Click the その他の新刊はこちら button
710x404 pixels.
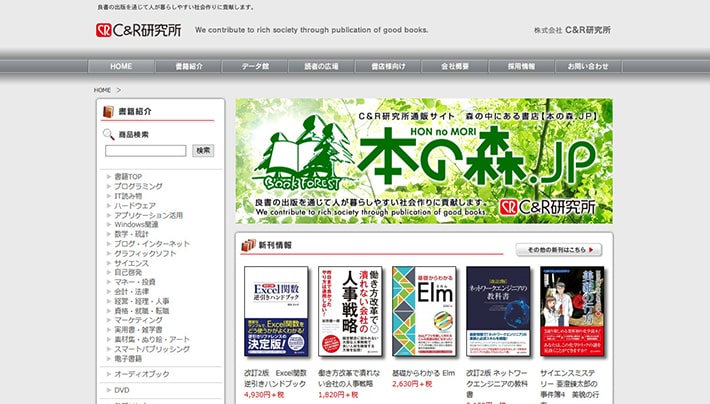559,250
